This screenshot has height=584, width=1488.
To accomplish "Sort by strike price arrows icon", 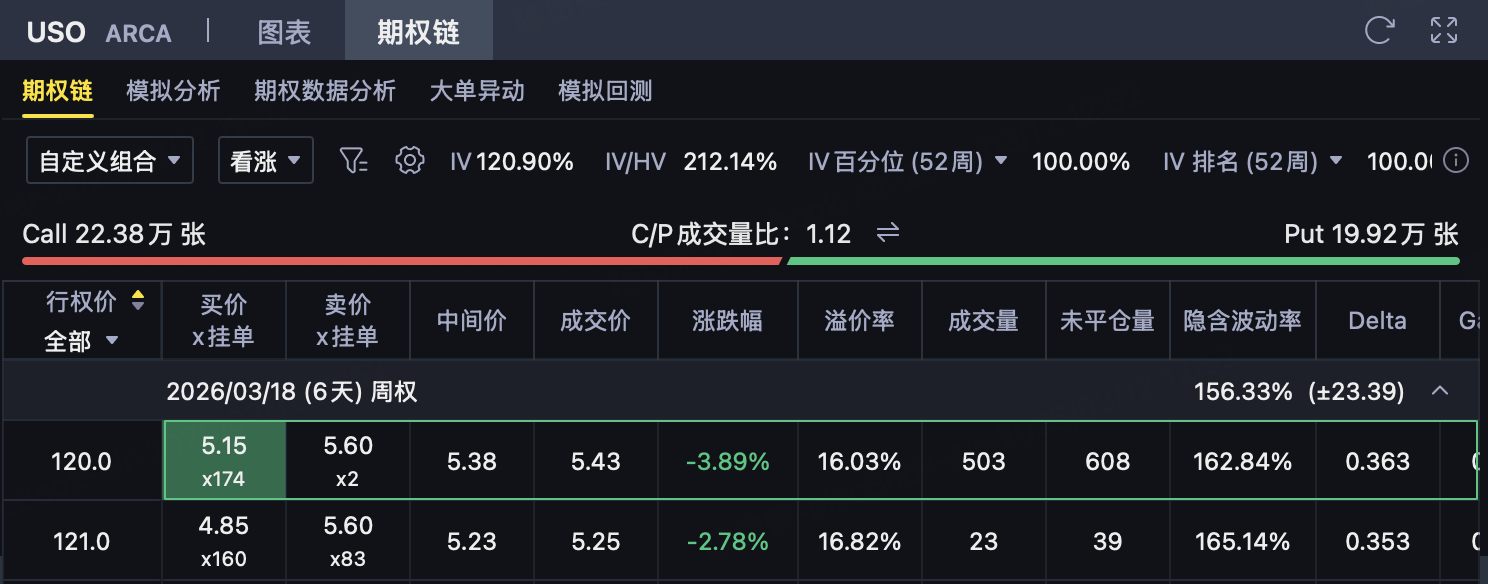I will point(138,301).
